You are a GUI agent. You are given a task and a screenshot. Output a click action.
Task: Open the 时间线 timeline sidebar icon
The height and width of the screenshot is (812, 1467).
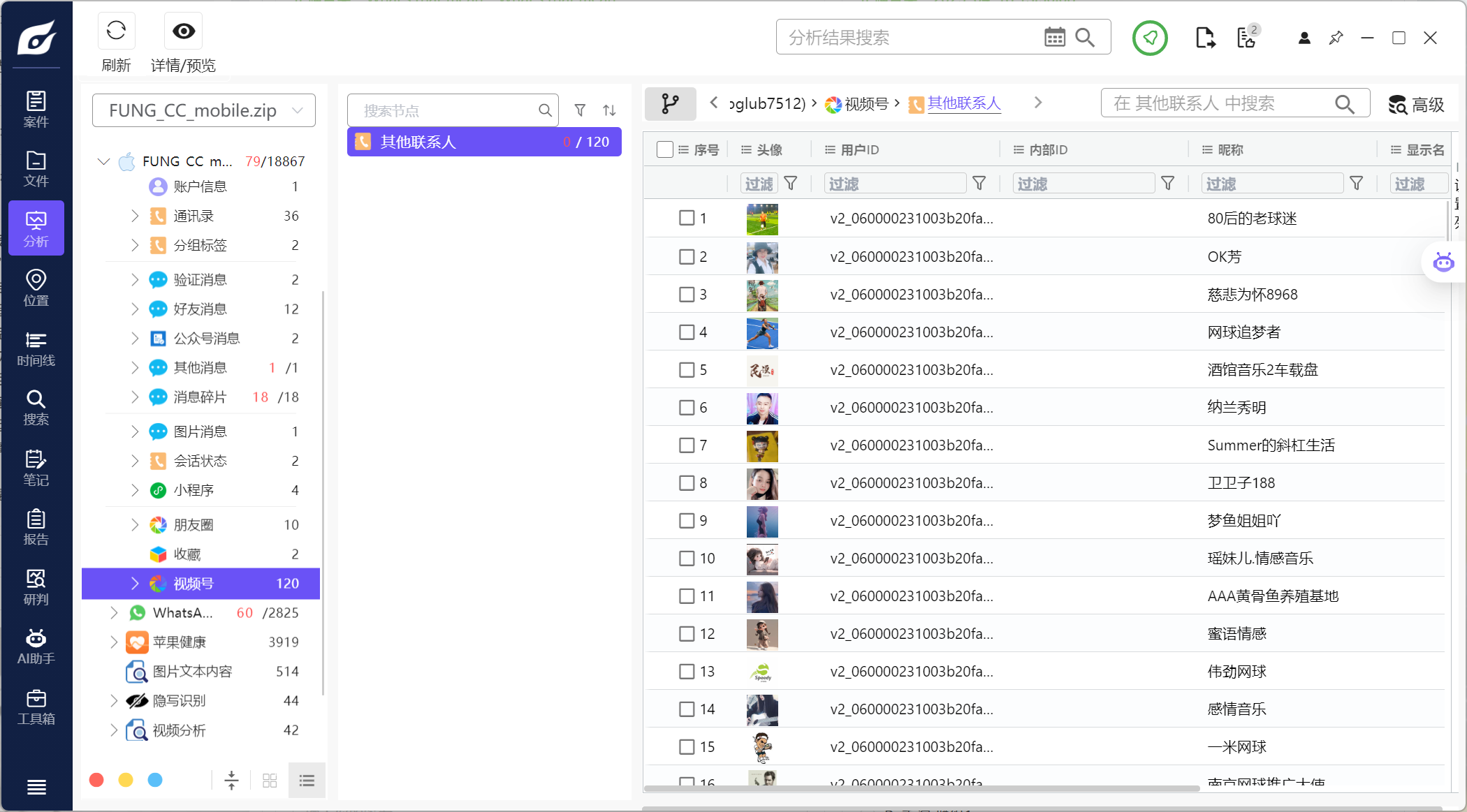pyautogui.click(x=36, y=348)
